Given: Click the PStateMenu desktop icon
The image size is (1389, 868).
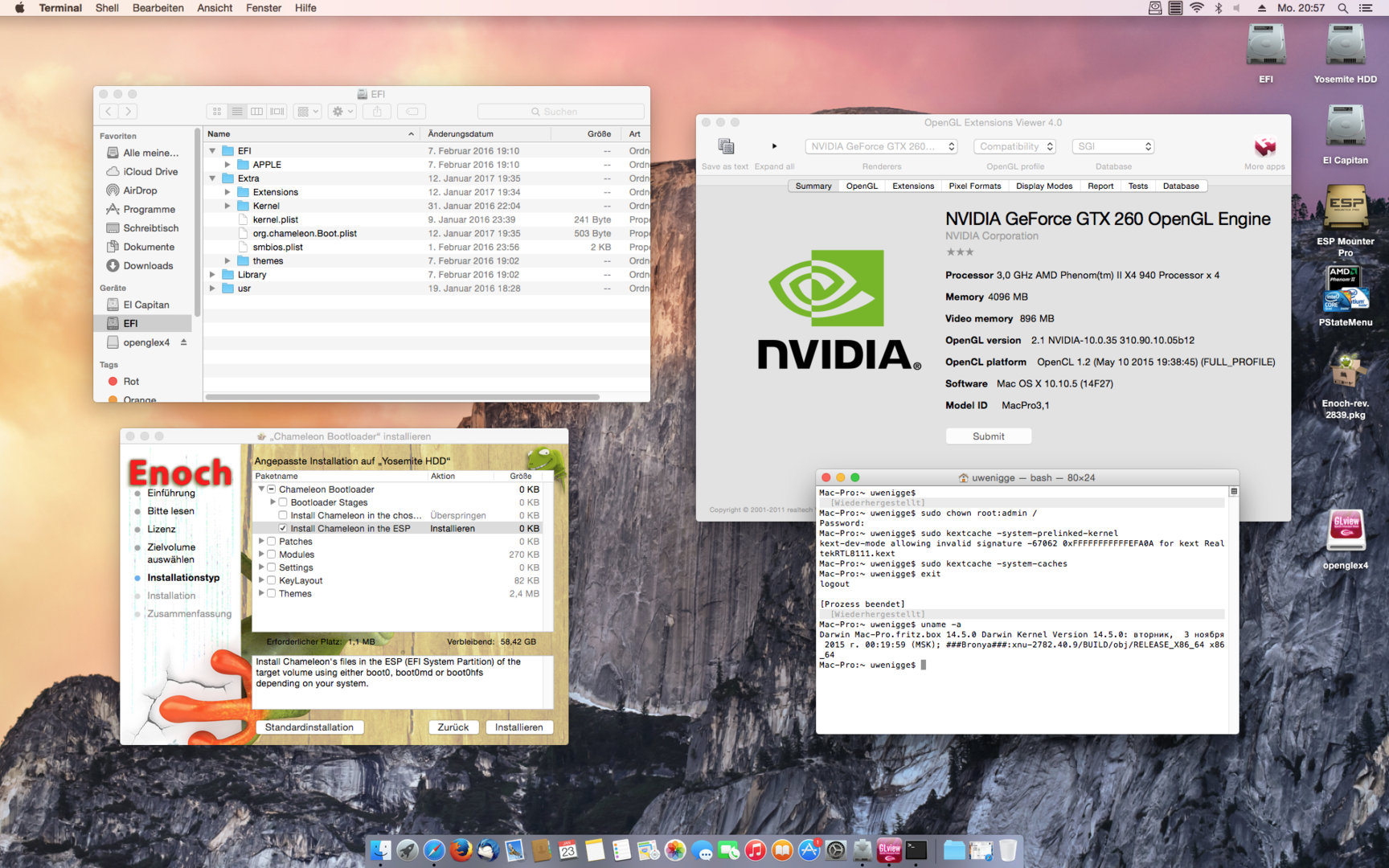Looking at the screenshot, I should pos(1345,291).
